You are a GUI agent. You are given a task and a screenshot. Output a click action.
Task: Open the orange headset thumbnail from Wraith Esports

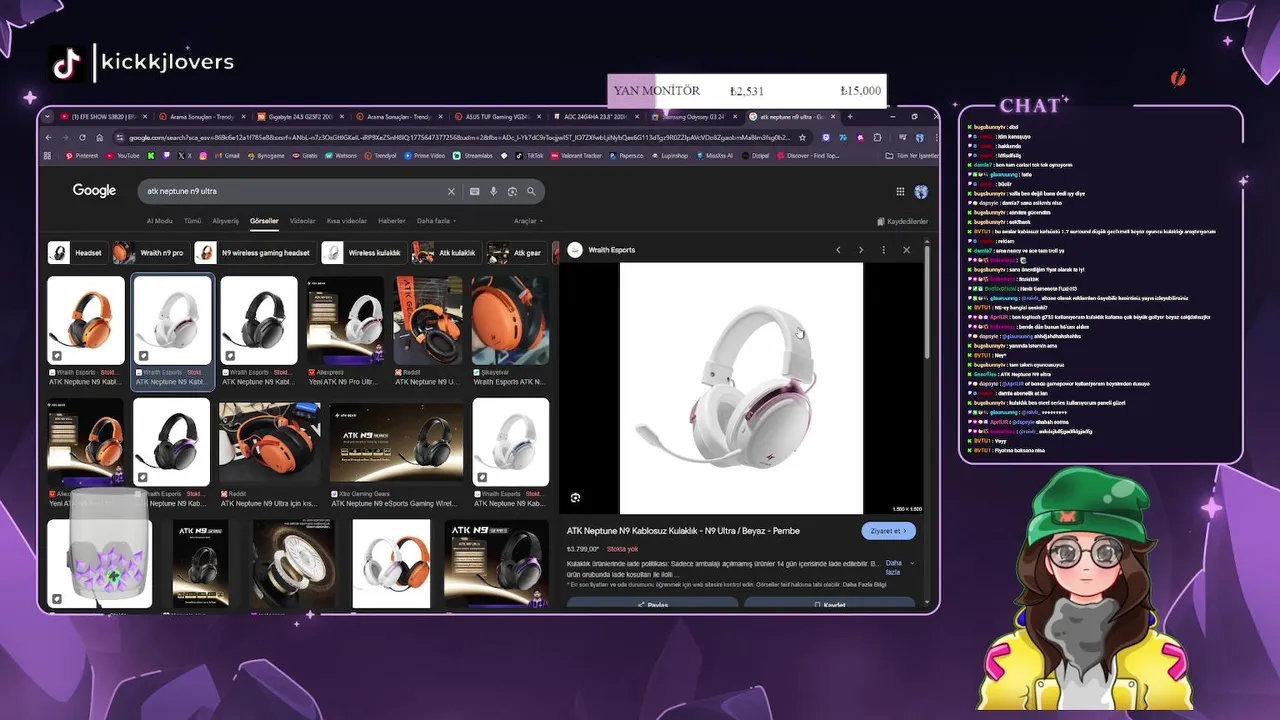[86, 320]
